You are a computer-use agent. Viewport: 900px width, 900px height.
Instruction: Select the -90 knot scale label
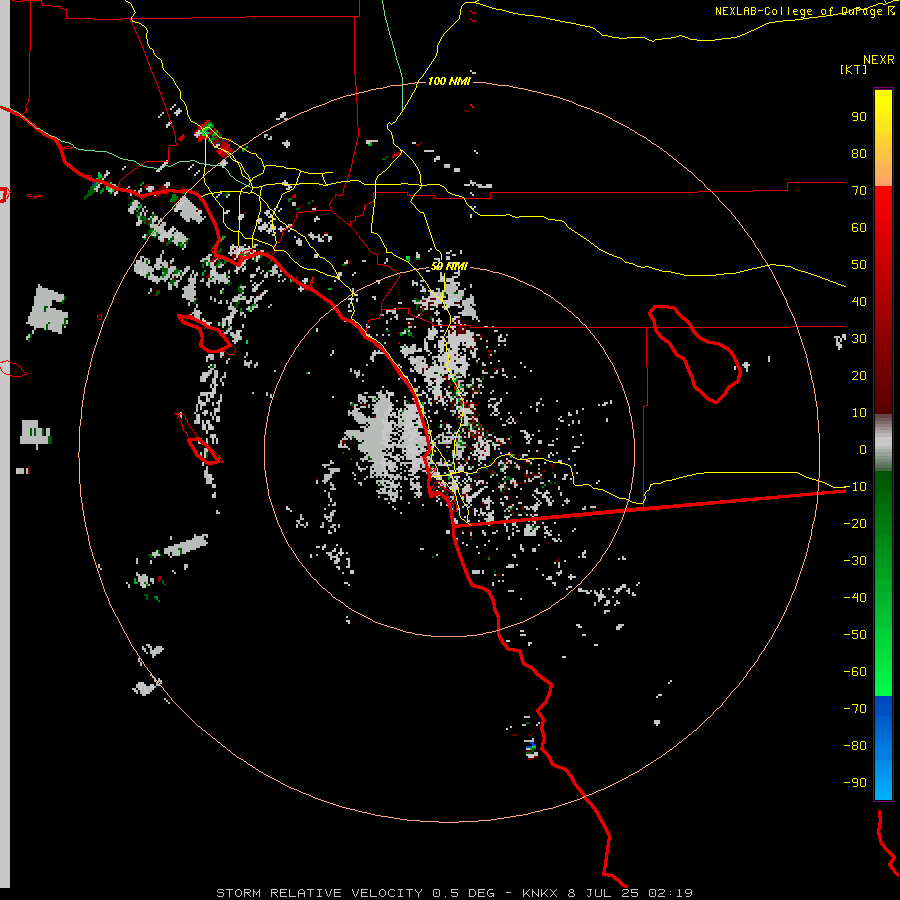point(855,783)
